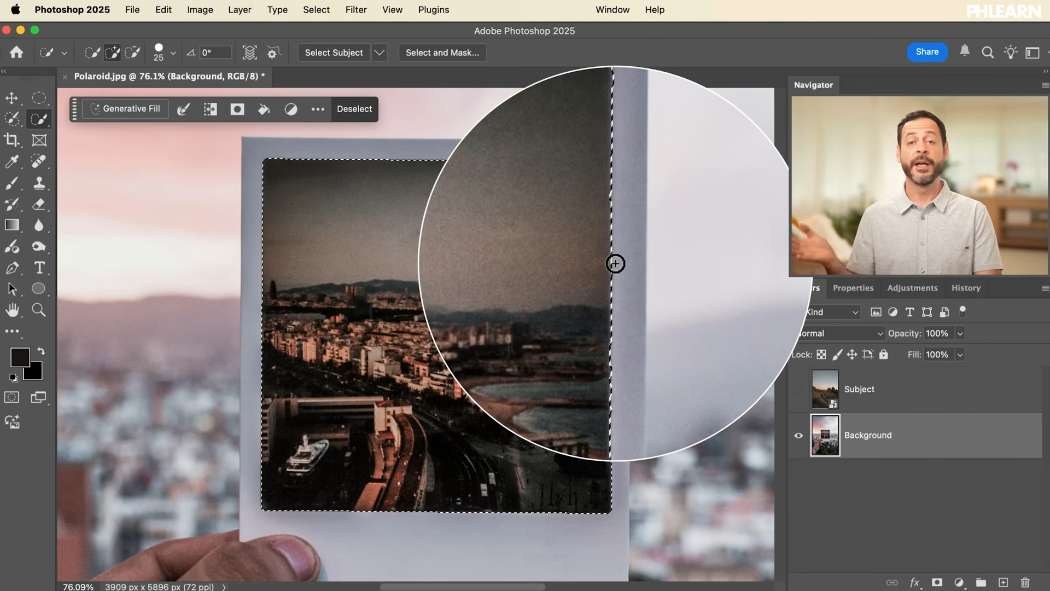This screenshot has width=1050, height=591.
Task: Swap foreground and background colors
Action: (x=41, y=351)
